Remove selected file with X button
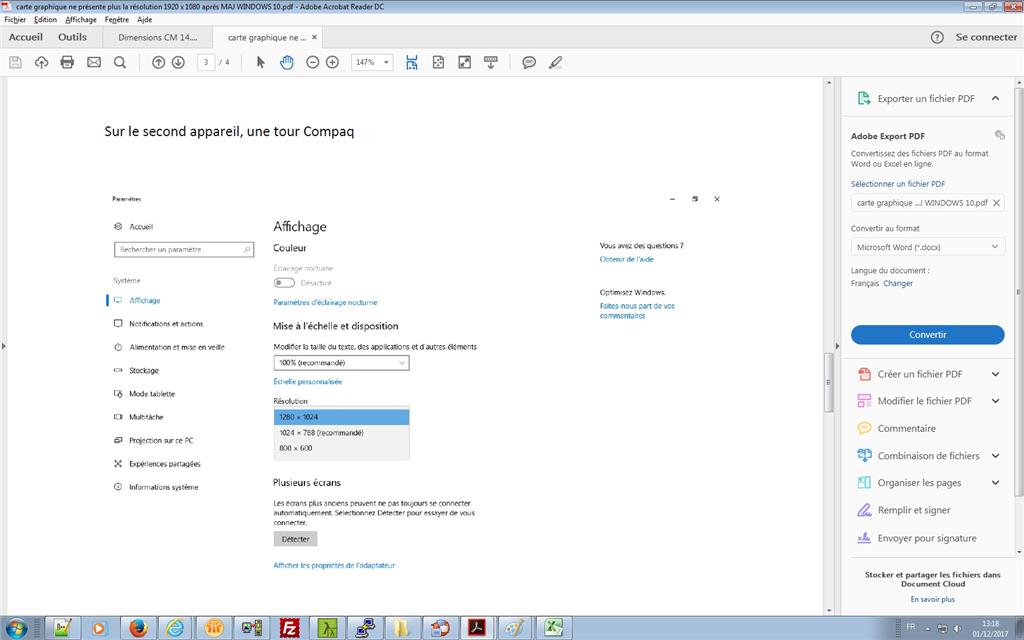 click(x=997, y=203)
